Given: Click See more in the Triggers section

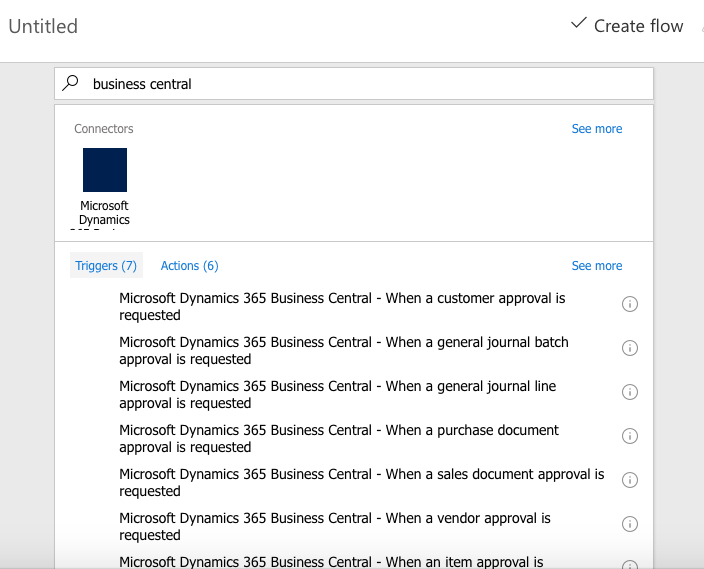Looking at the screenshot, I should [x=596, y=266].
